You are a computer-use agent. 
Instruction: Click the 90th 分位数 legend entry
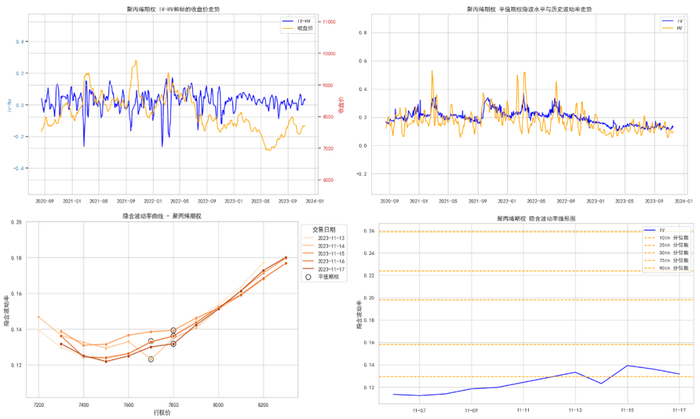[x=666, y=268]
